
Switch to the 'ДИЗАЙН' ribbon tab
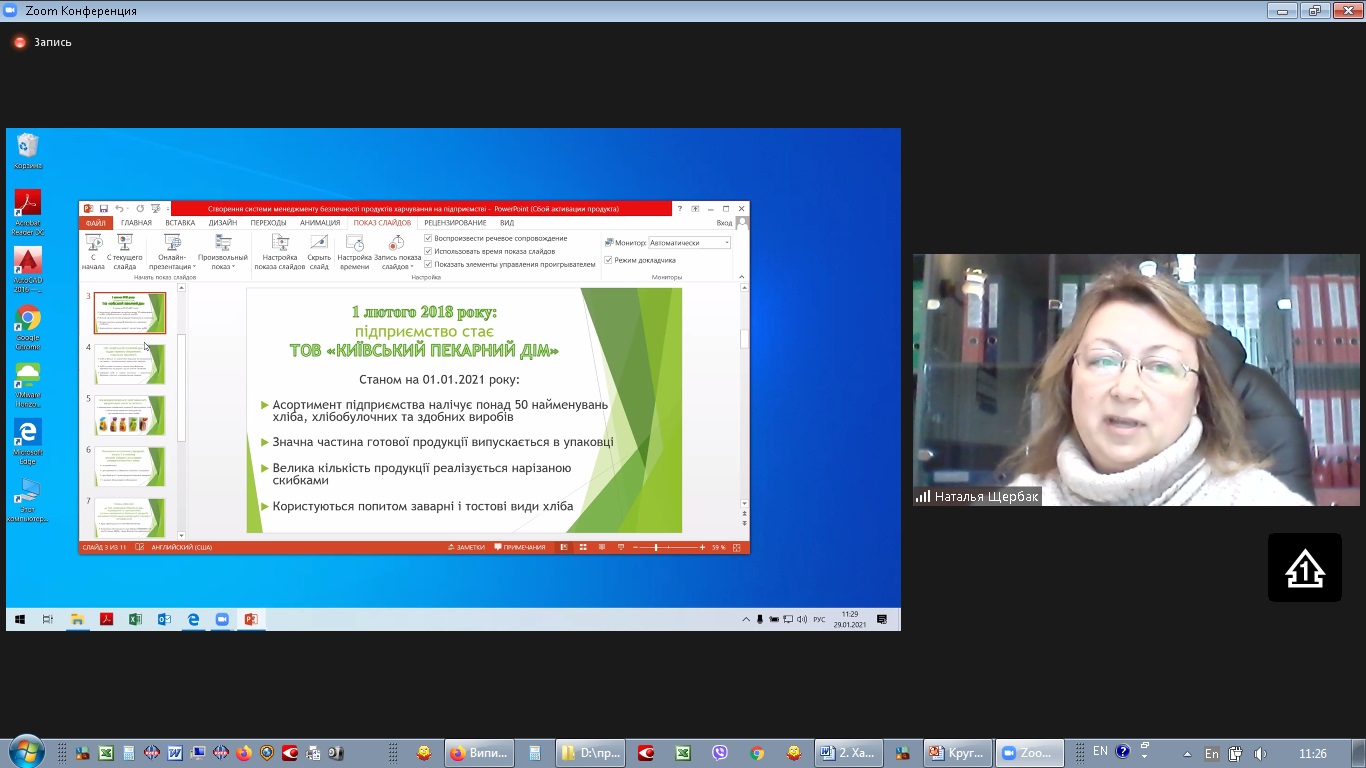click(223, 223)
